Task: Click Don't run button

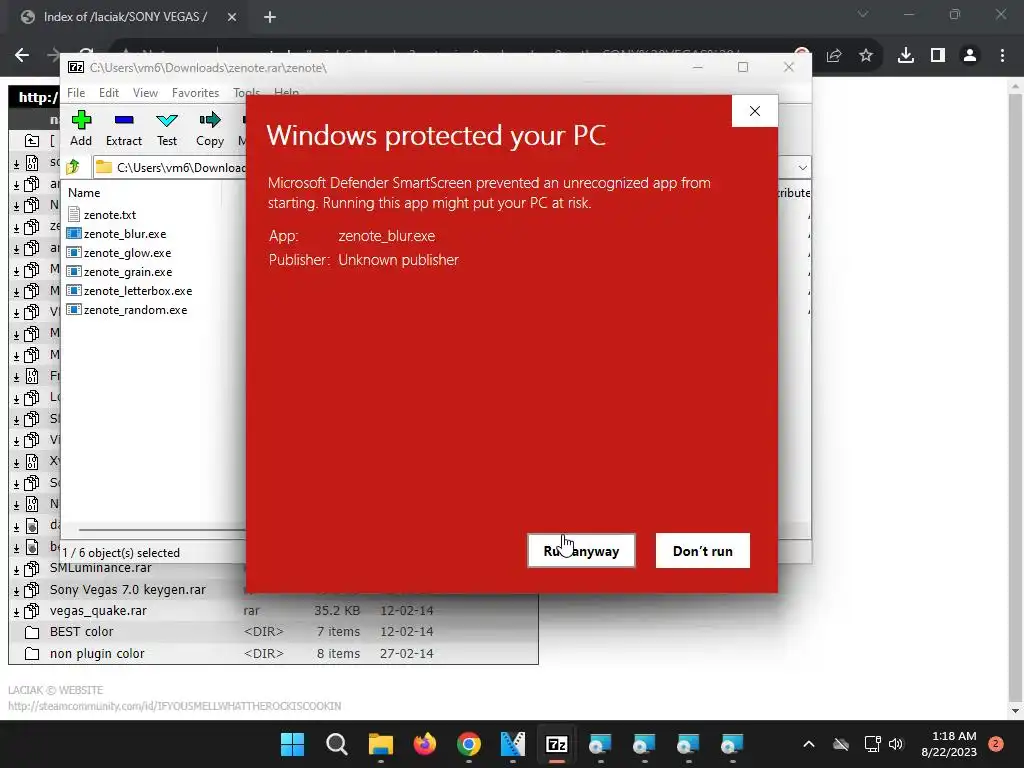Action: (703, 551)
